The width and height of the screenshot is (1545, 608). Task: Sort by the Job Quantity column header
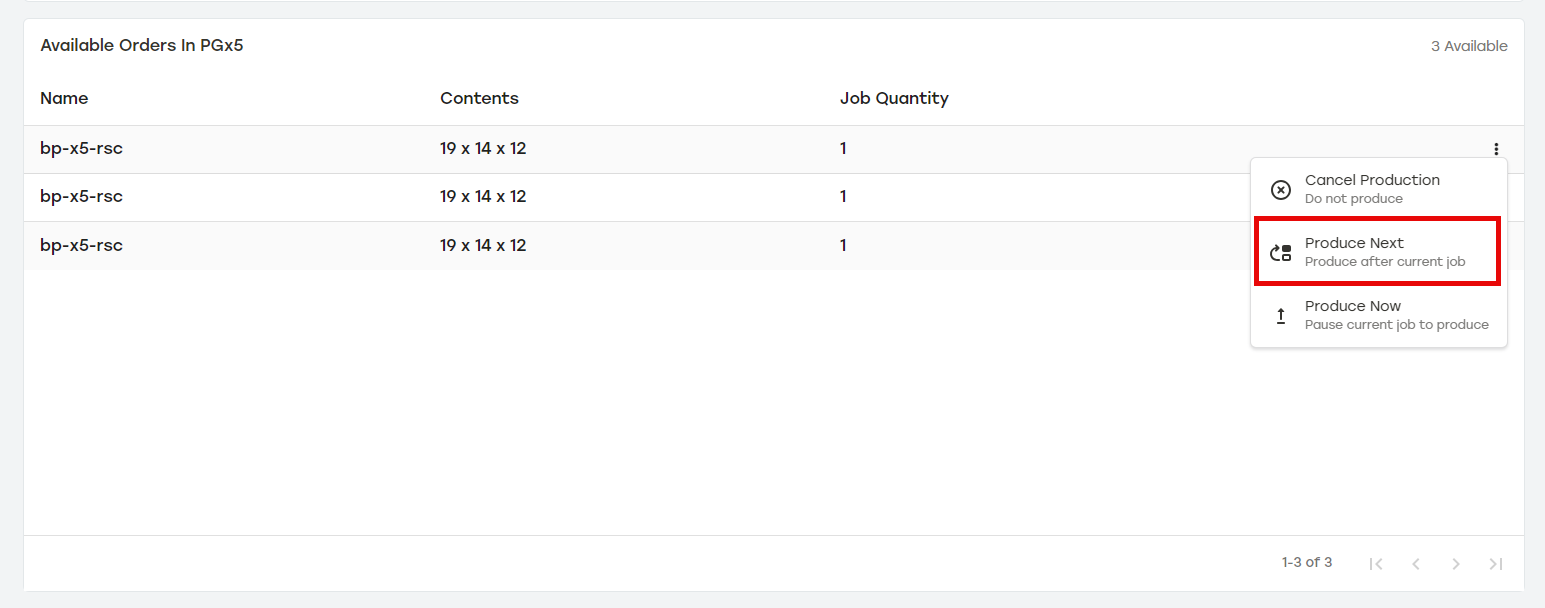[x=894, y=98]
